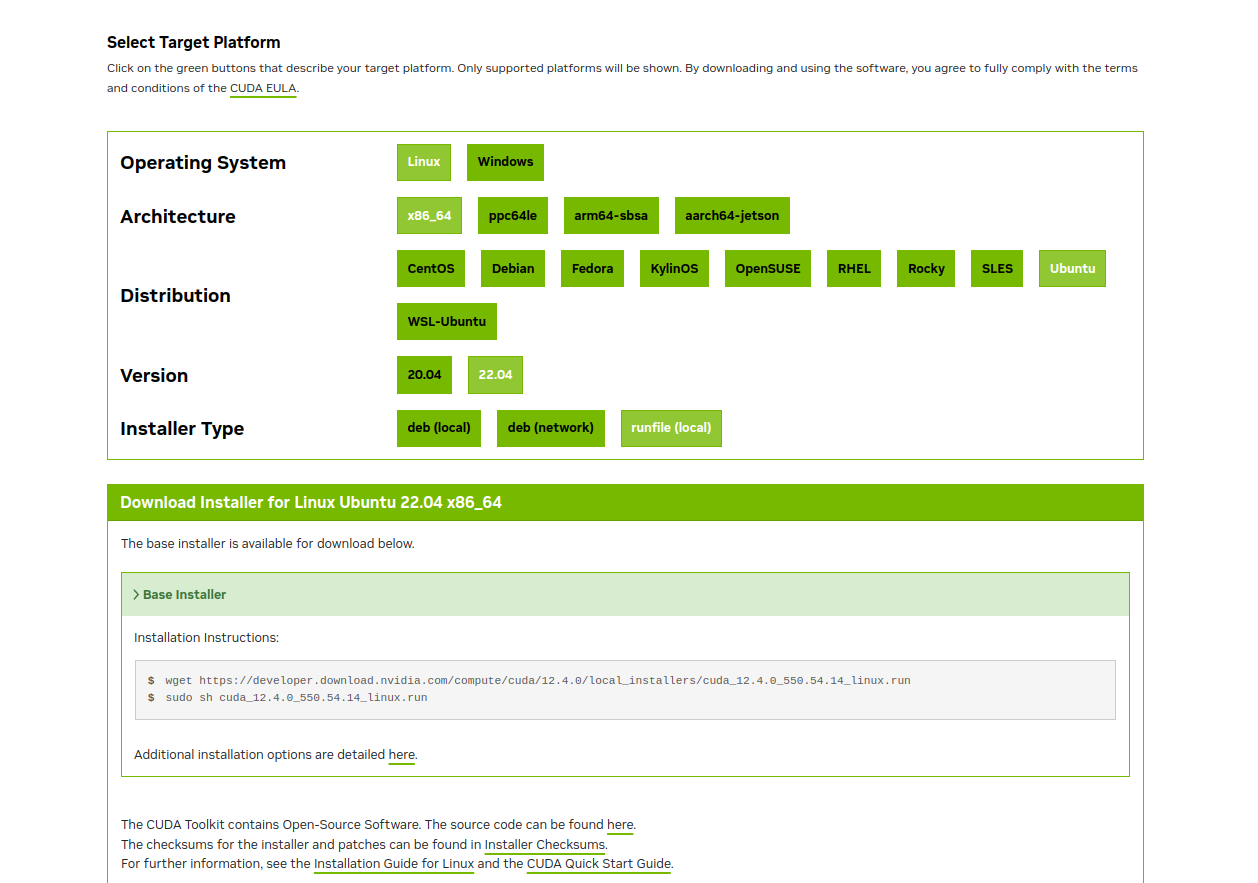Click the Base Installer chevron icon

[136, 594]
